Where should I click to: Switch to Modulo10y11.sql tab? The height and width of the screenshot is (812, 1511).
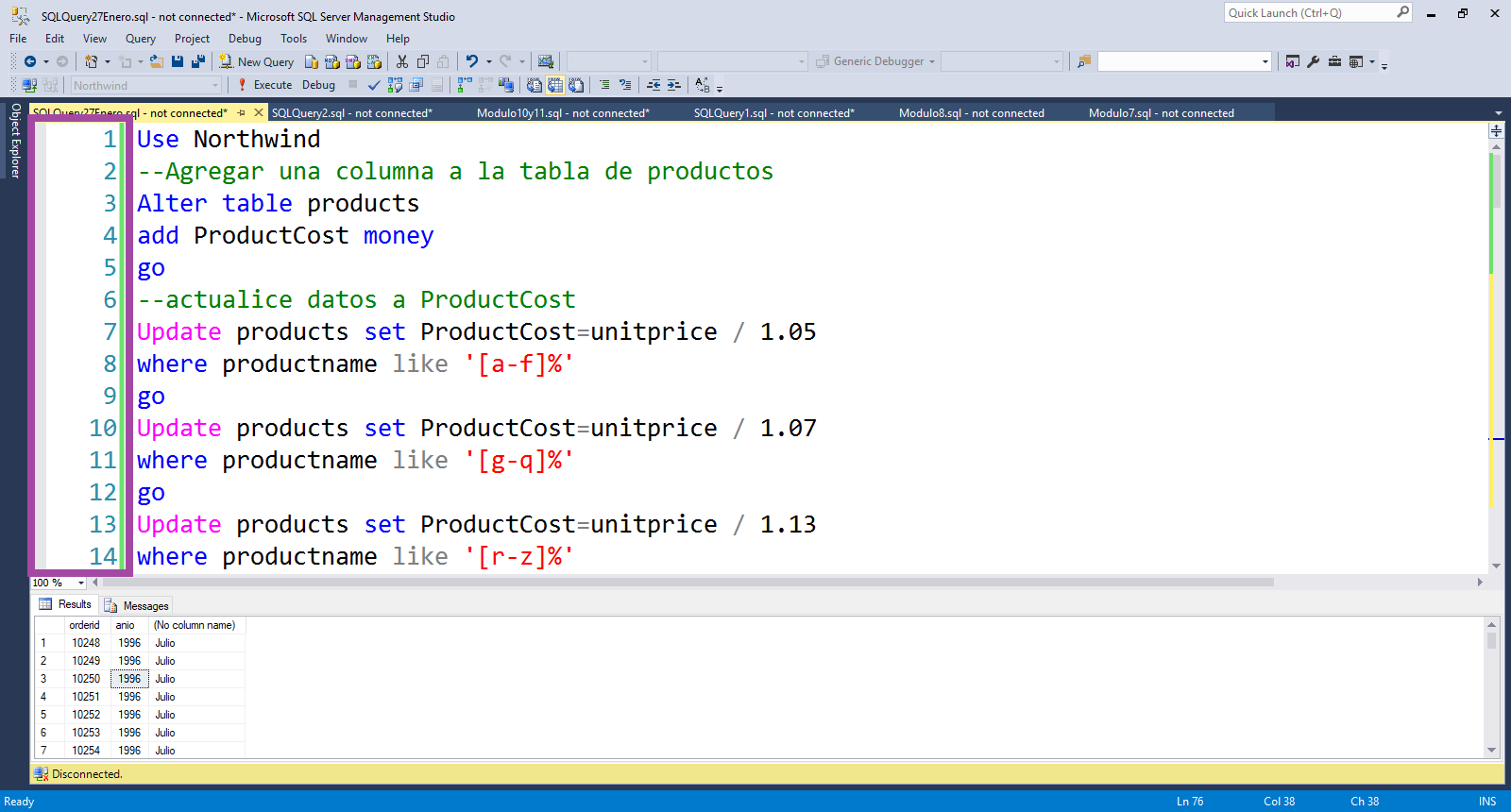click(563, 112)
